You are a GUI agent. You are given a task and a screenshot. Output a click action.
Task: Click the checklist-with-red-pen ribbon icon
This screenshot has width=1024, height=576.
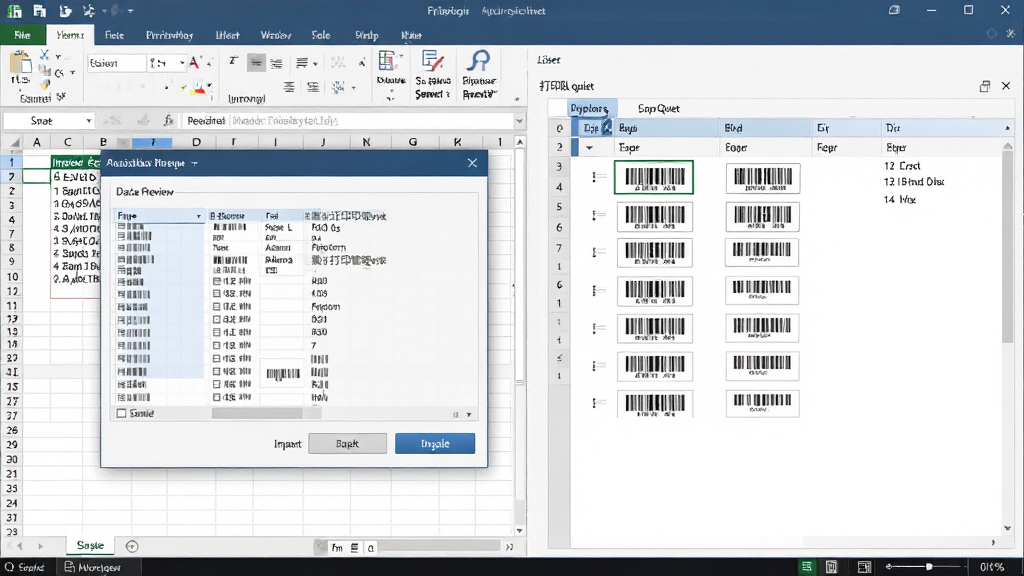[x=432, y=62]
